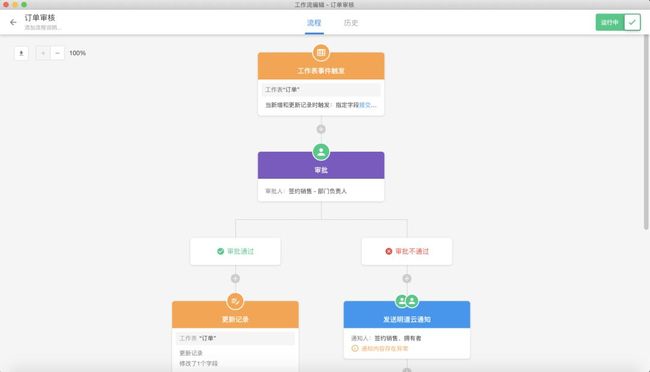650x372 pixels.
Task: Click the checkmark next to 运行中
Action: (632, 22)
